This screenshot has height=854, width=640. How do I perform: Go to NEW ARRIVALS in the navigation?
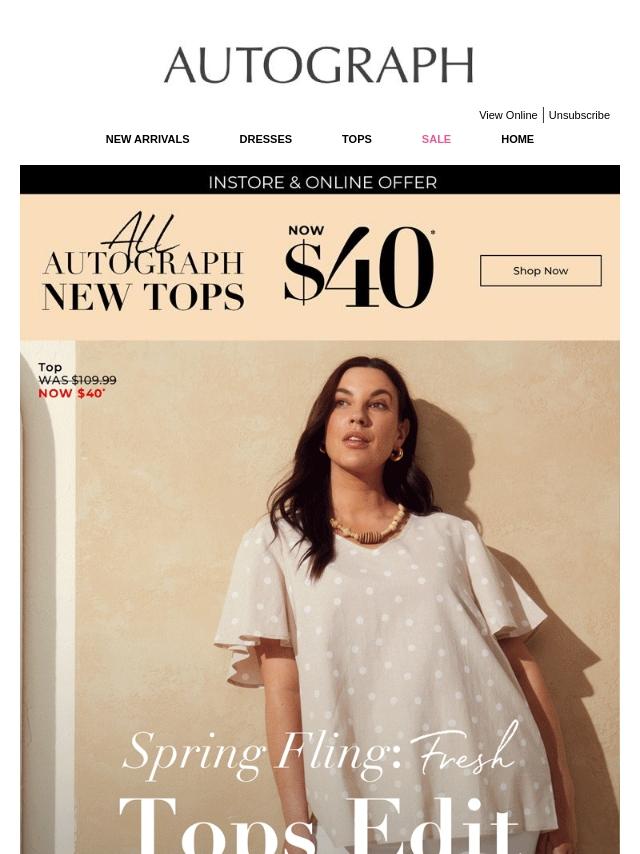[148, 139]
